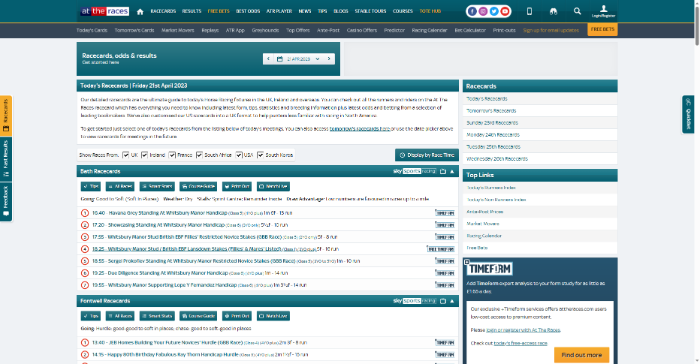Click Bath Course Guide button
The image size is (700, 364).
[x=198, y=186]
